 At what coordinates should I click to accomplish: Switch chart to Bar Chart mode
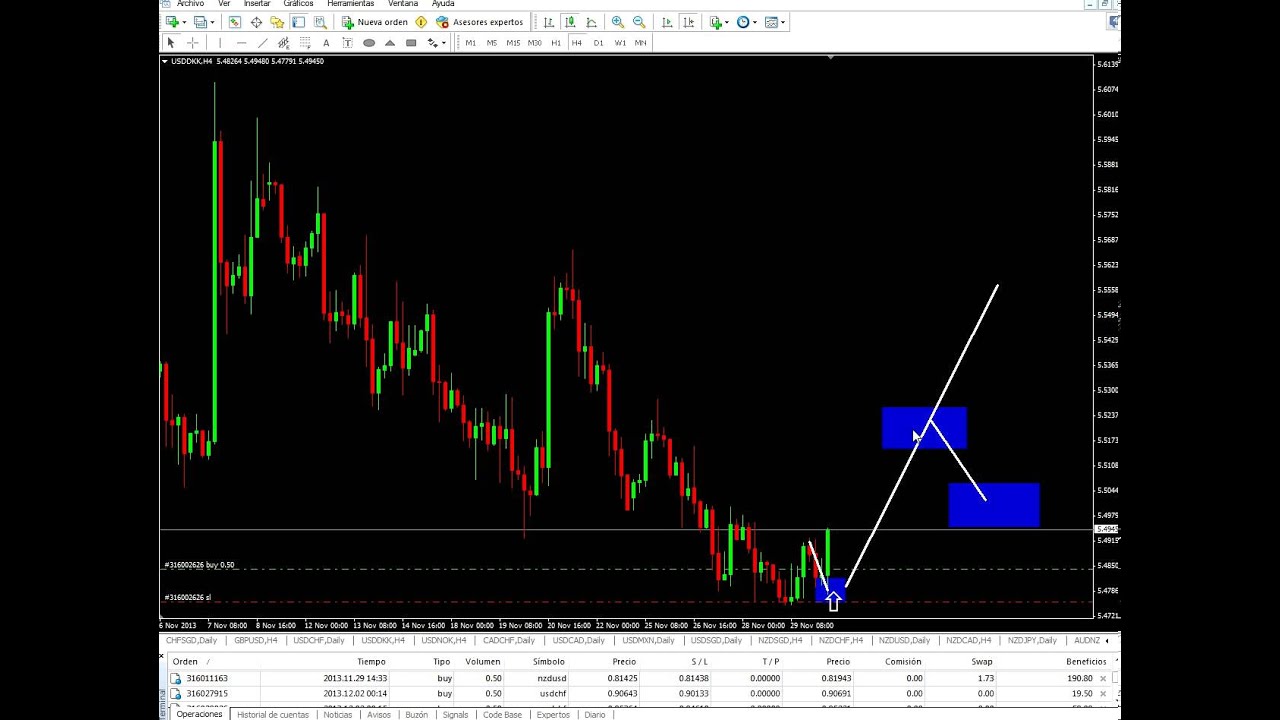pyautogui.click(x=548, y=22)
